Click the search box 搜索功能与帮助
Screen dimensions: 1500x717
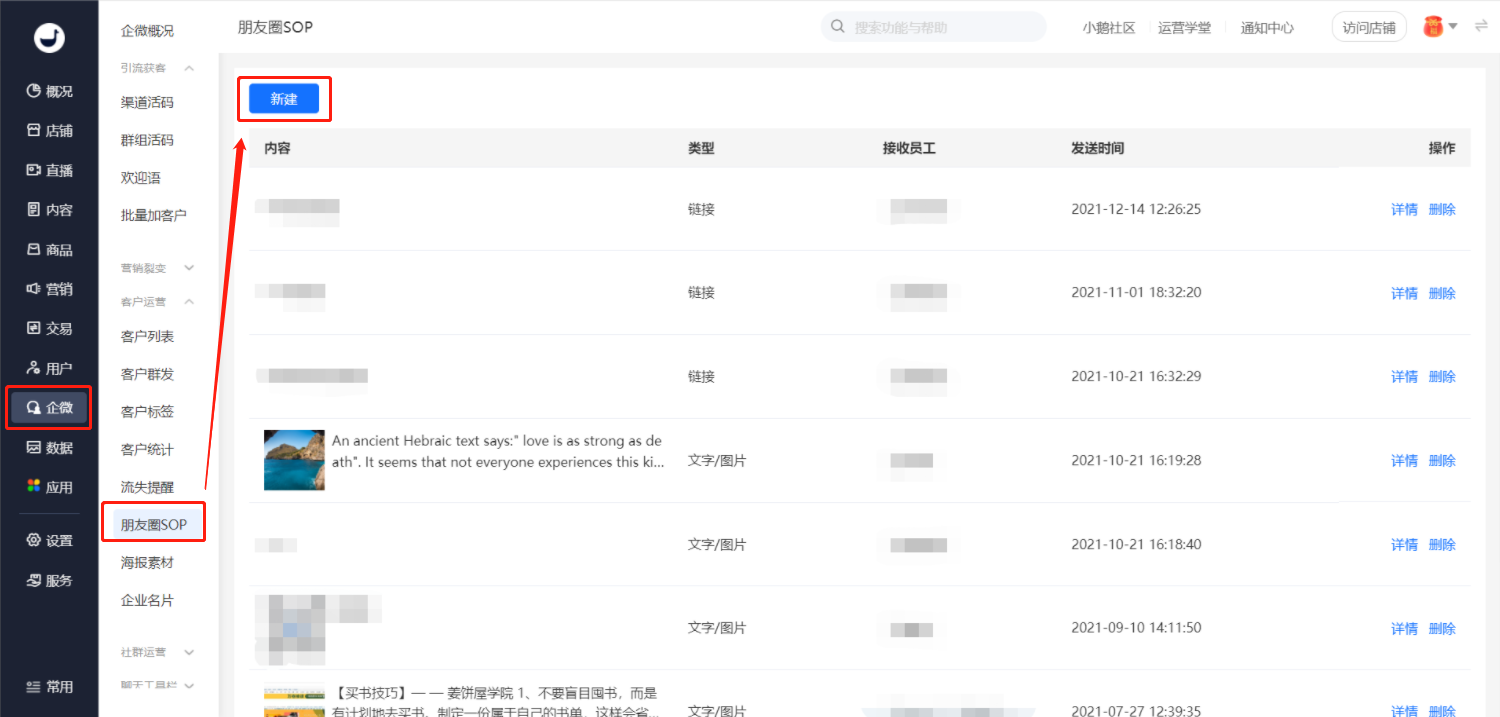tap(934, 27)
